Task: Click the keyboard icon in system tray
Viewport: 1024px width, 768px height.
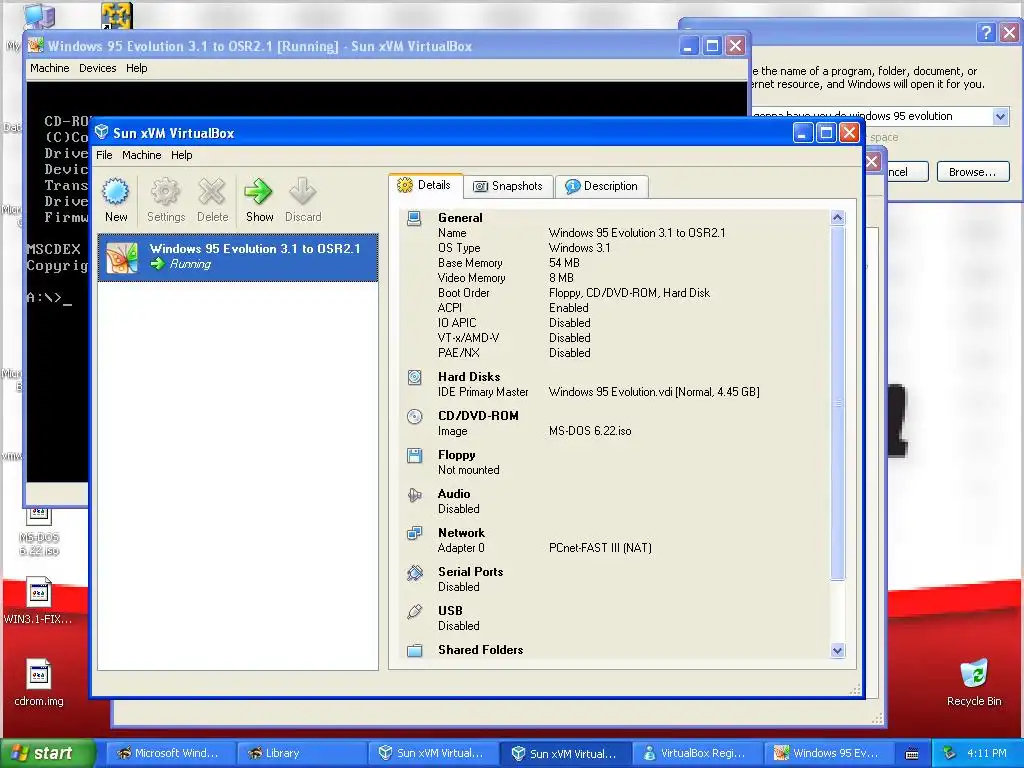Action: coord(912,754)
